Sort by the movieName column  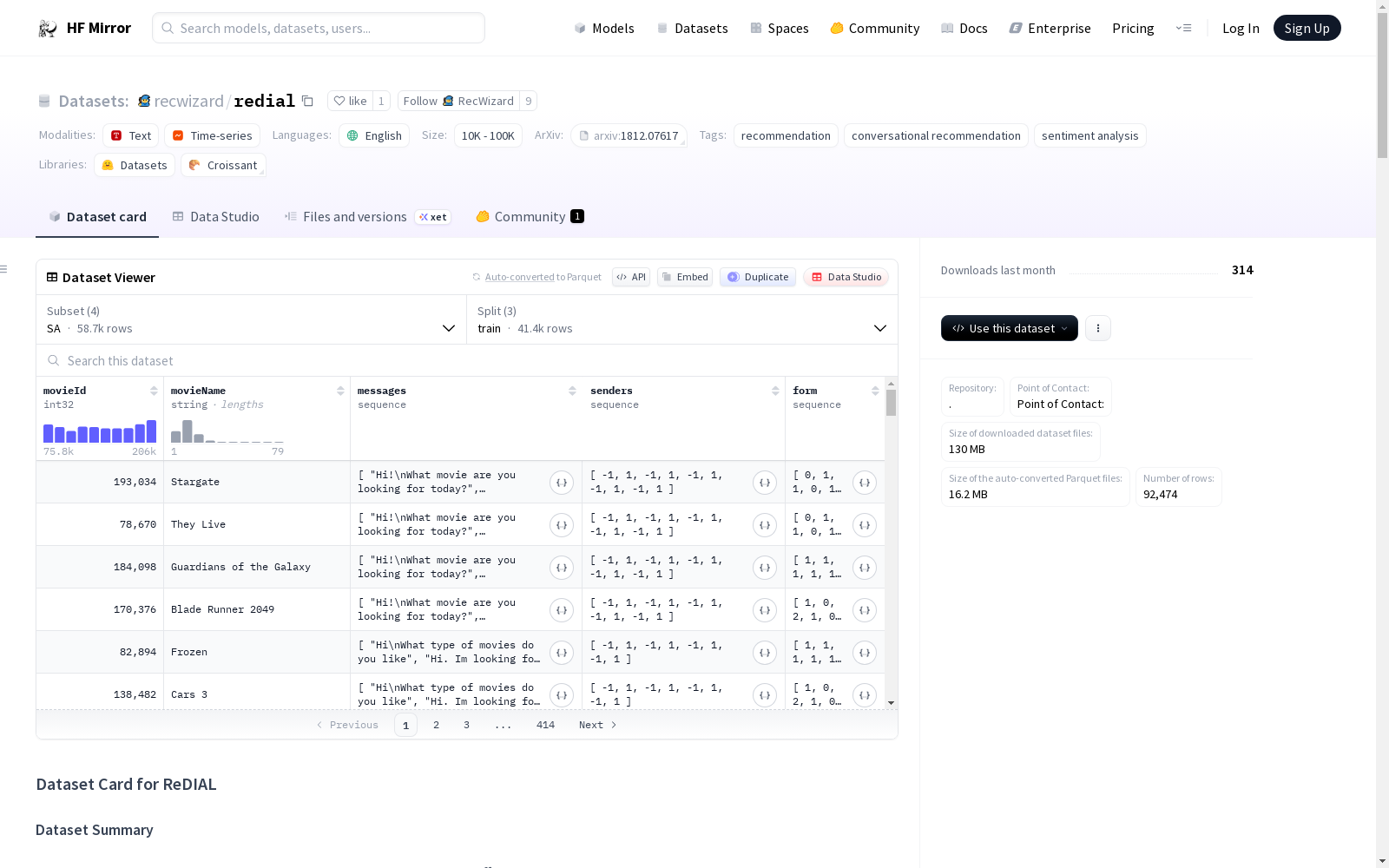click(x=340, y=391)
